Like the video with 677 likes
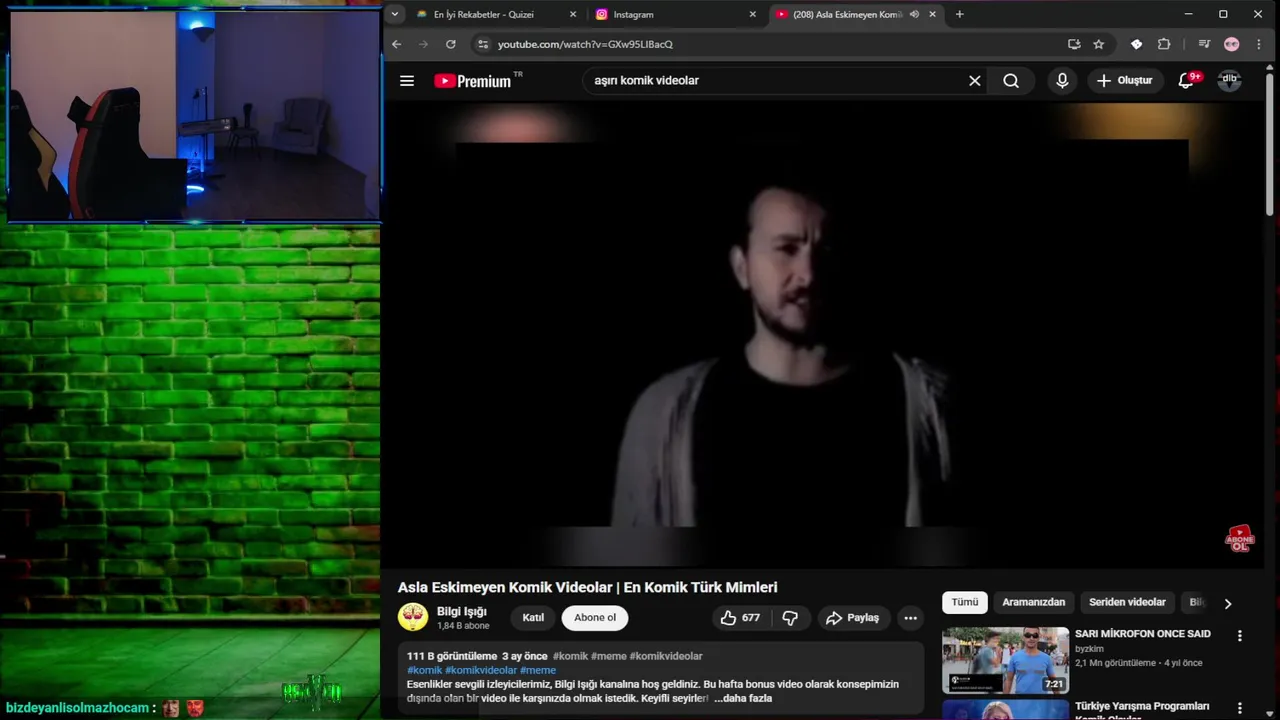Image resolution: width=1280 pixels, height=720 pixels. pos(740,618)
